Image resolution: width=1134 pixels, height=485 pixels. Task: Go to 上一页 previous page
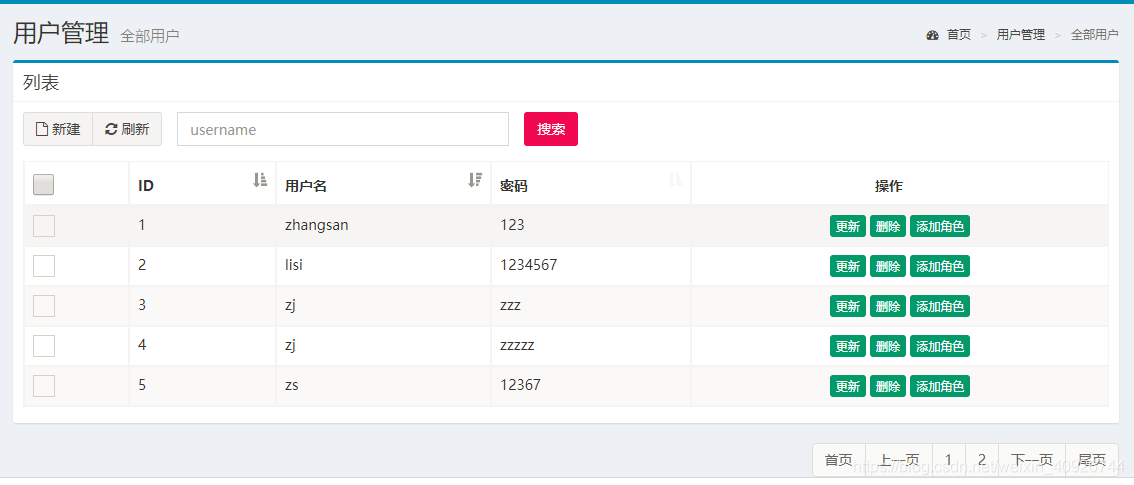(899, 460)
